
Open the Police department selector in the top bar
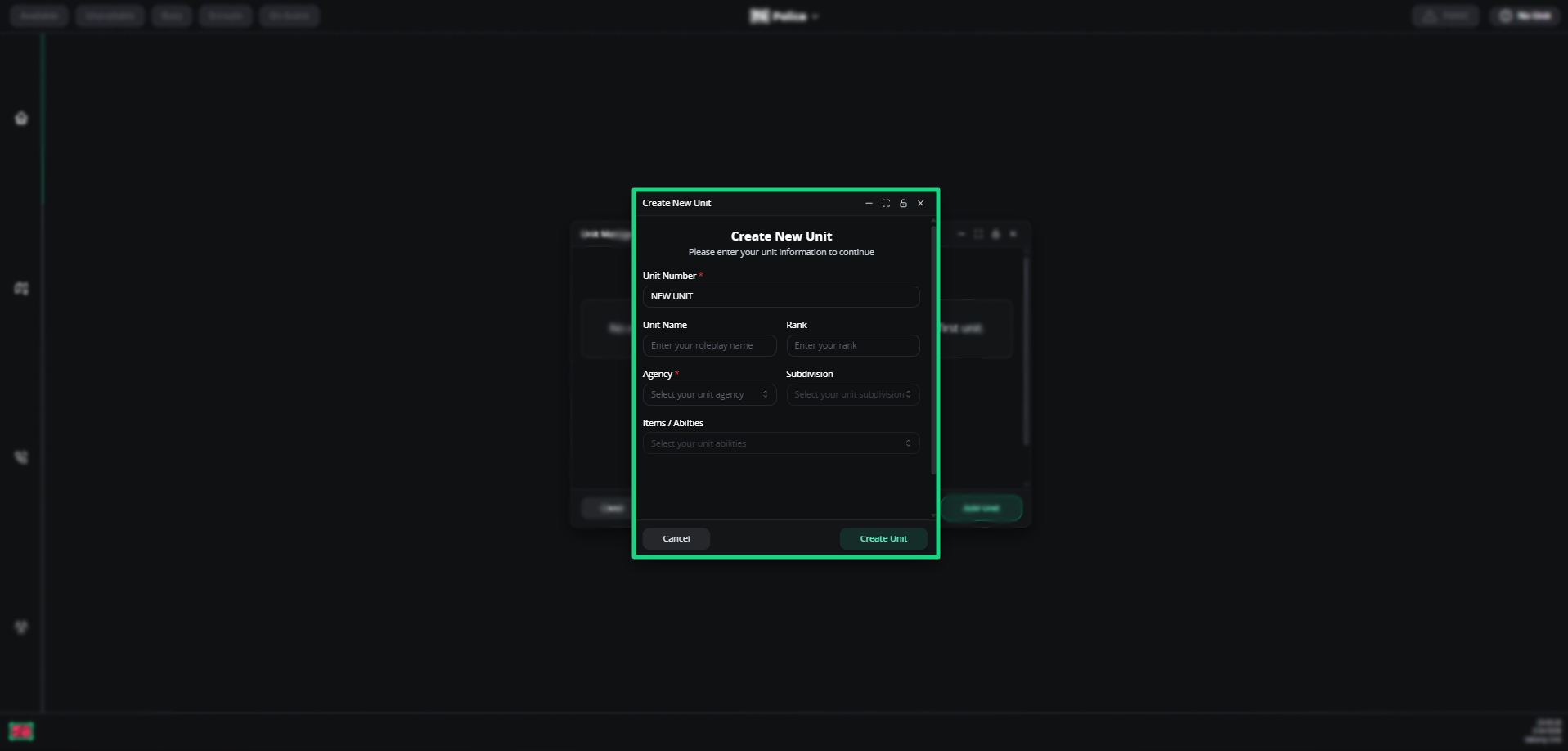(x=784, y=16)
